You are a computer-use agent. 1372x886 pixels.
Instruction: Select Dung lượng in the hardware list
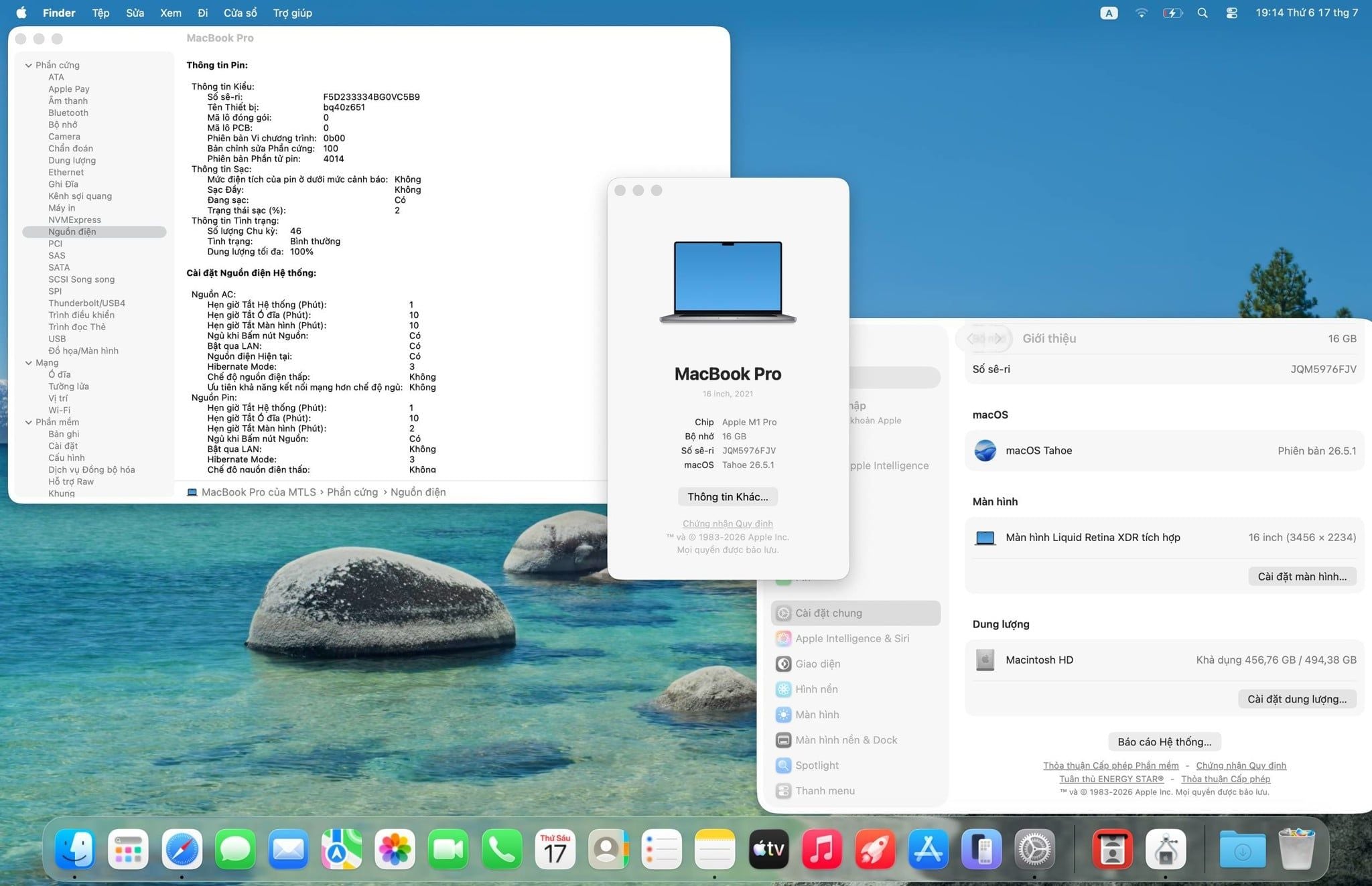pos(72,160)
